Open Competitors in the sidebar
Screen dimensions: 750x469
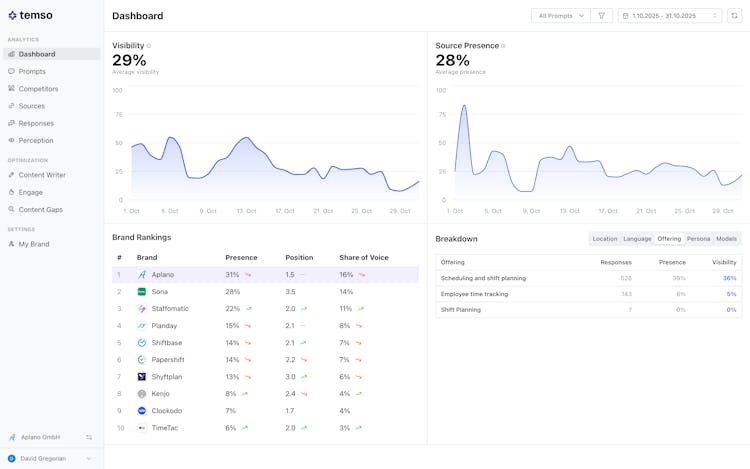(x=38, y=89)
